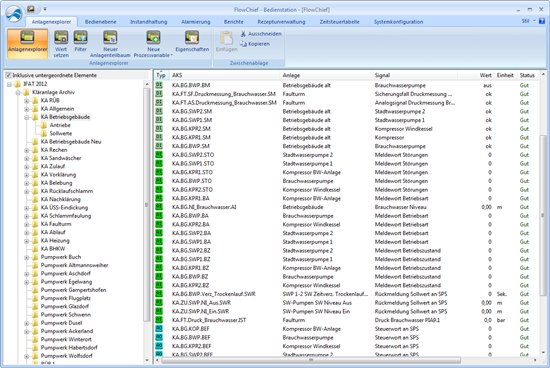Select the Pumpwerk Flugplatz tree item
Screen dimensions: 550x368
coord(66,298)
